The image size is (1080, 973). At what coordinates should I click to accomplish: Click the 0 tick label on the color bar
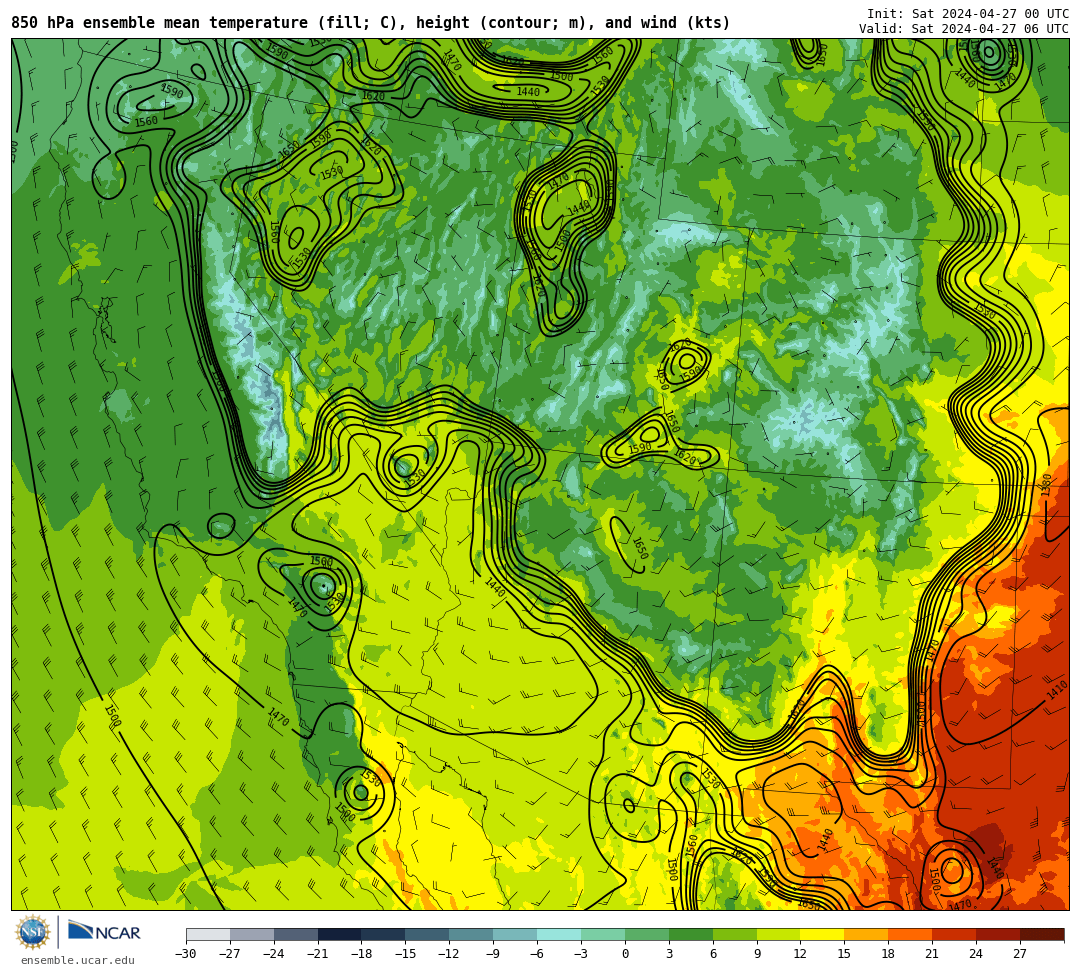click(625, 954)
